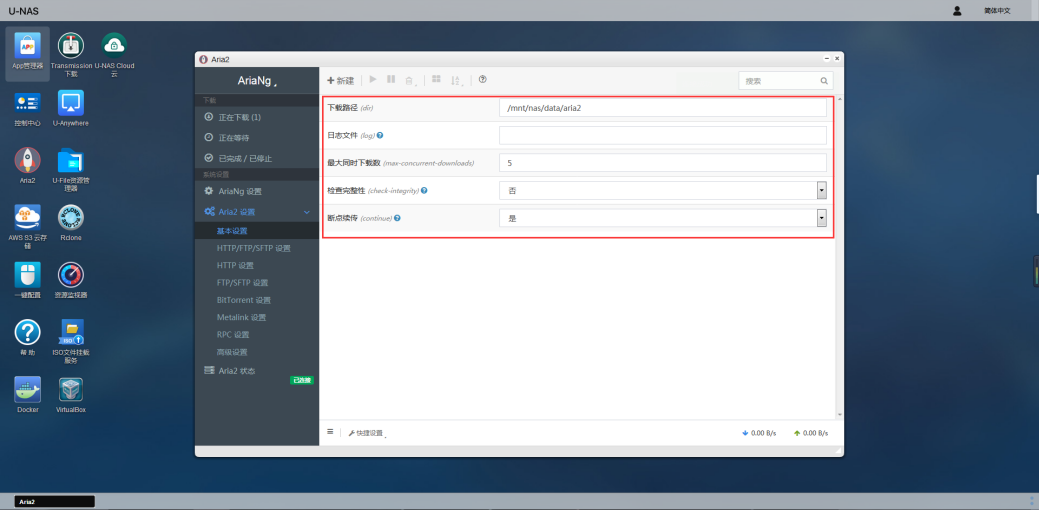Open AriaNg 设置 page

pyautogui.click(x=256, y=191)
